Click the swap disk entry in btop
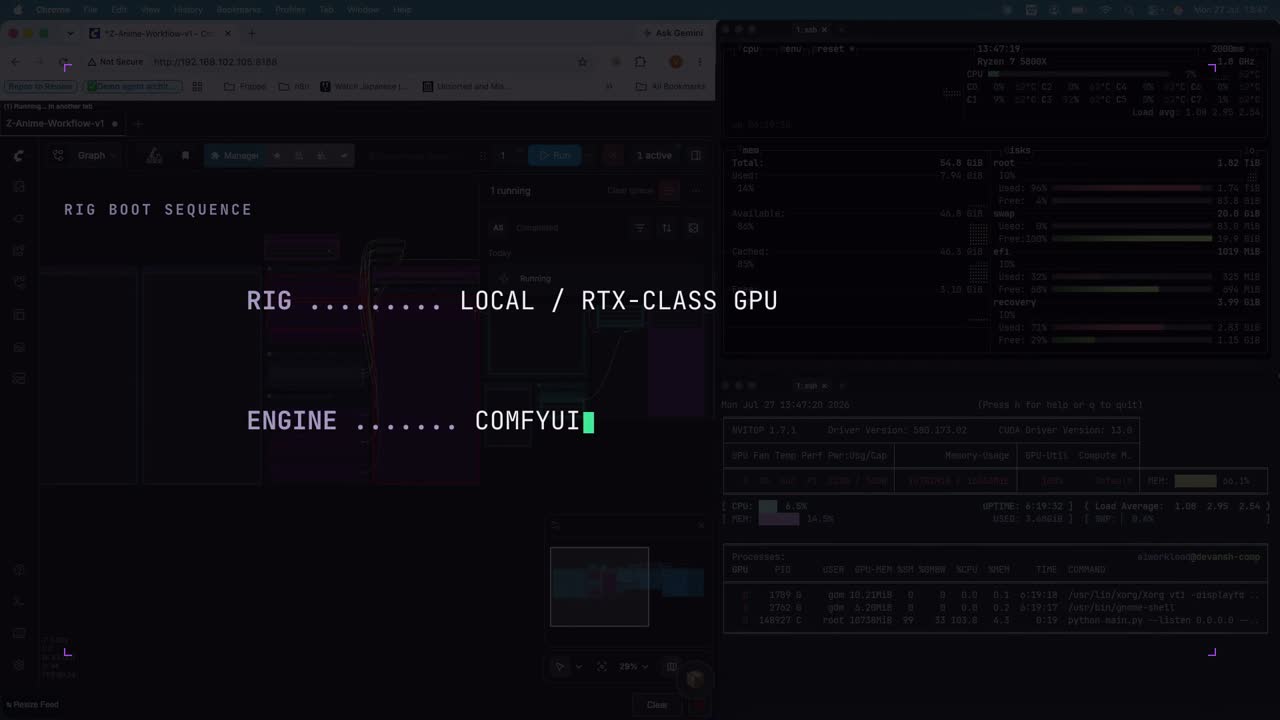Screen dimensions: 1280x720 pyautogui.click(x=1003, y=214)
